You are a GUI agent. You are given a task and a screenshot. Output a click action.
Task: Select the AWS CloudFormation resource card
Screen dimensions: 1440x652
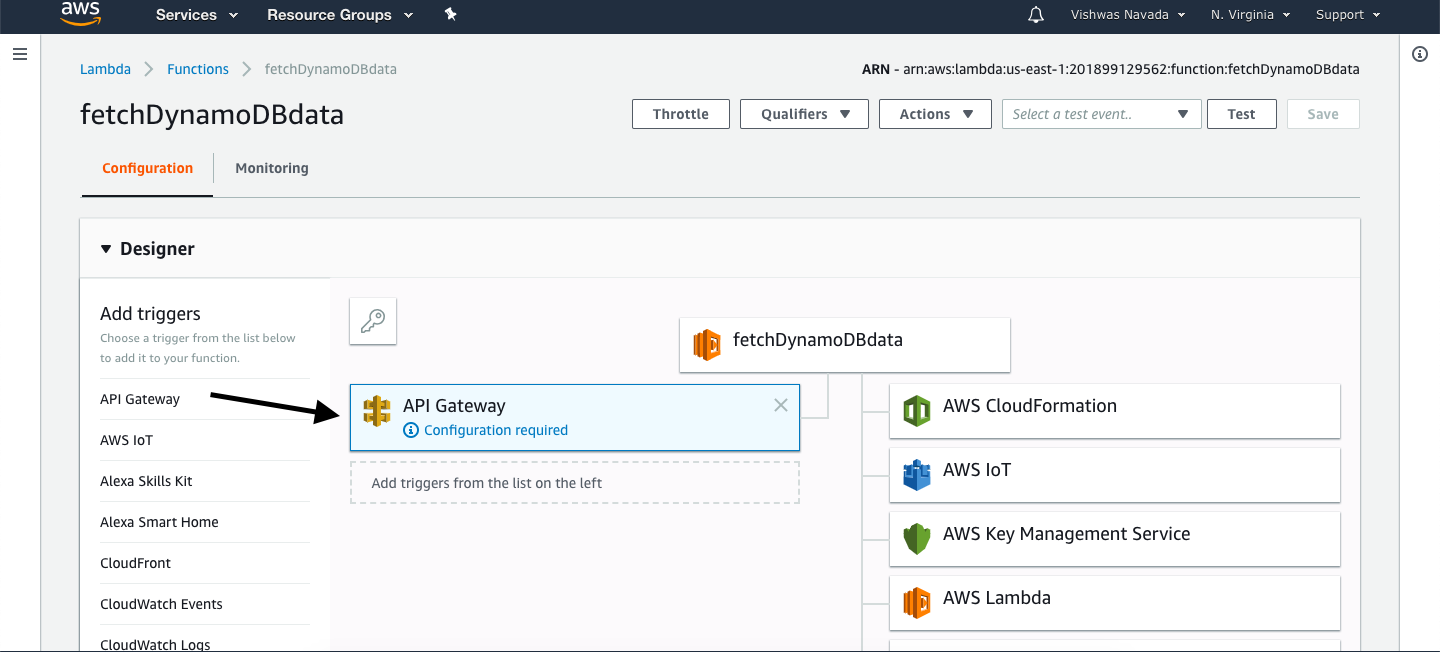(1115, 410)
